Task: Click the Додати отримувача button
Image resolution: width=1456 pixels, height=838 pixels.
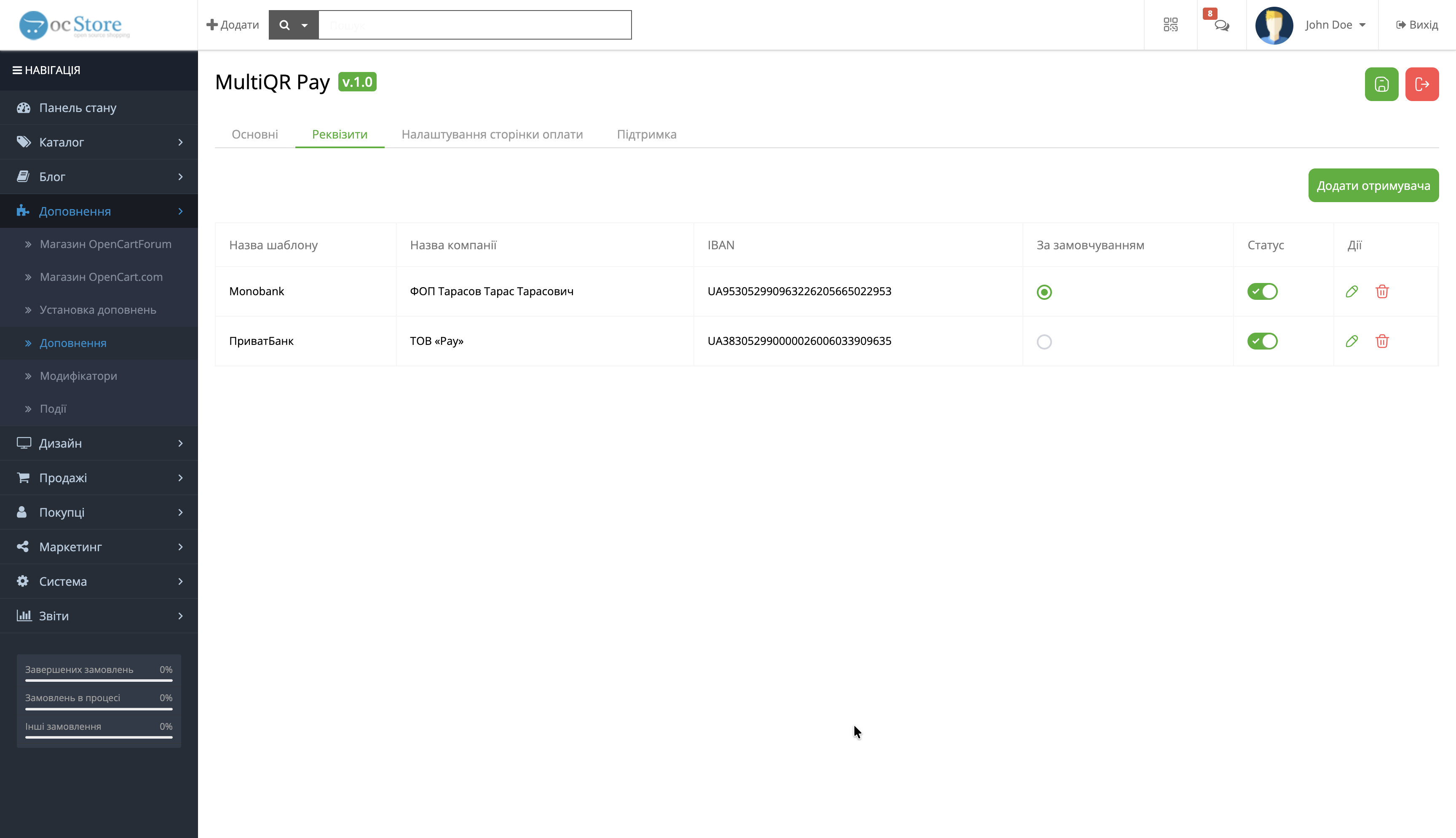Action: pos(1373,185)
